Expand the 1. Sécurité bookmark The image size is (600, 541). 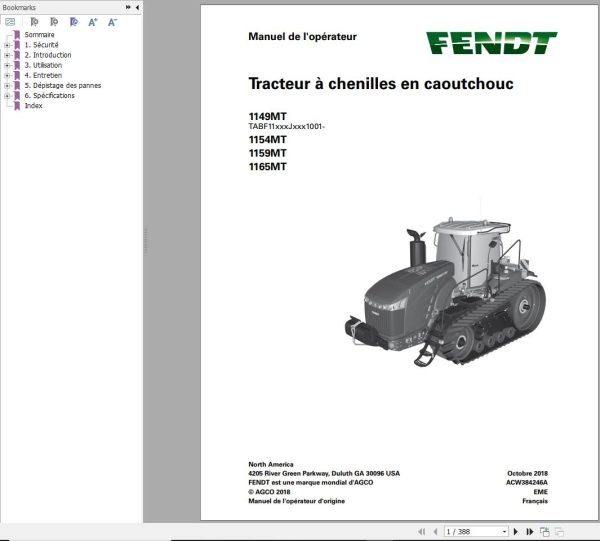(7, 45)
